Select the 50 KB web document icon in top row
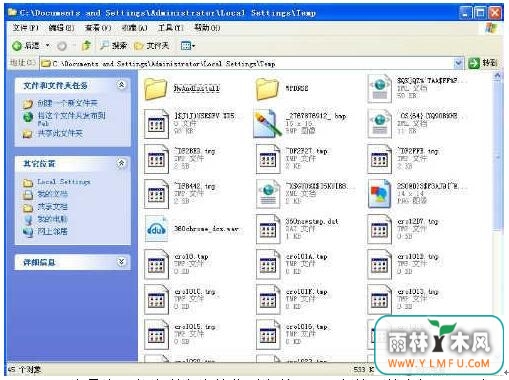The height and width of the screenshot is (380, 509). (379, 89)
